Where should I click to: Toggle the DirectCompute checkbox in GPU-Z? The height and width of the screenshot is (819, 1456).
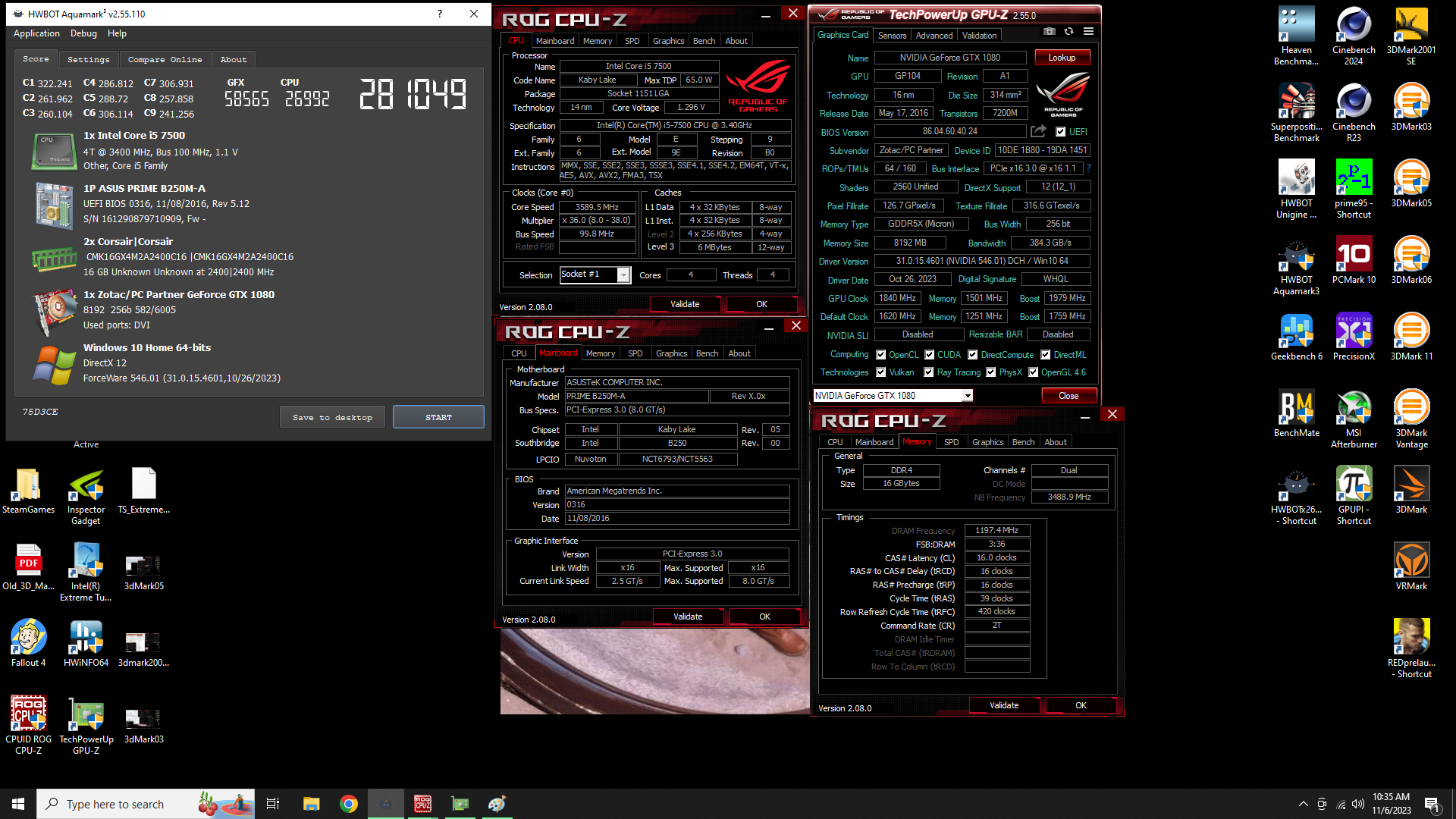tap(972, 355)
